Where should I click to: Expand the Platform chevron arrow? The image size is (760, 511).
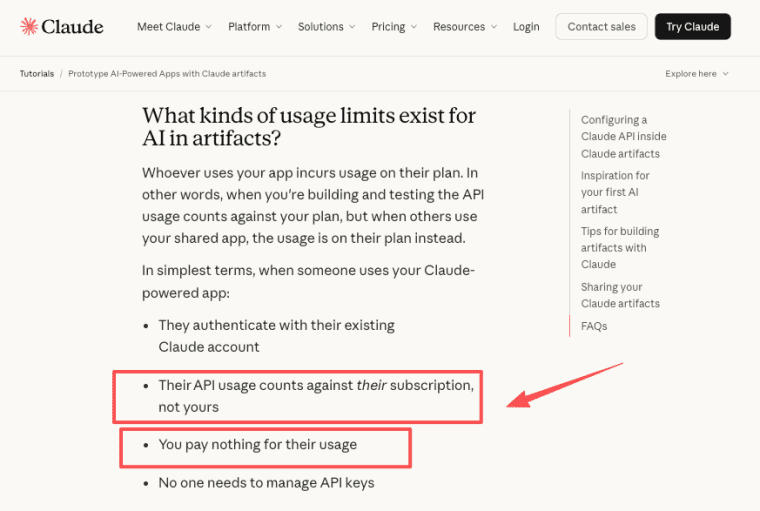click(279, 27)
